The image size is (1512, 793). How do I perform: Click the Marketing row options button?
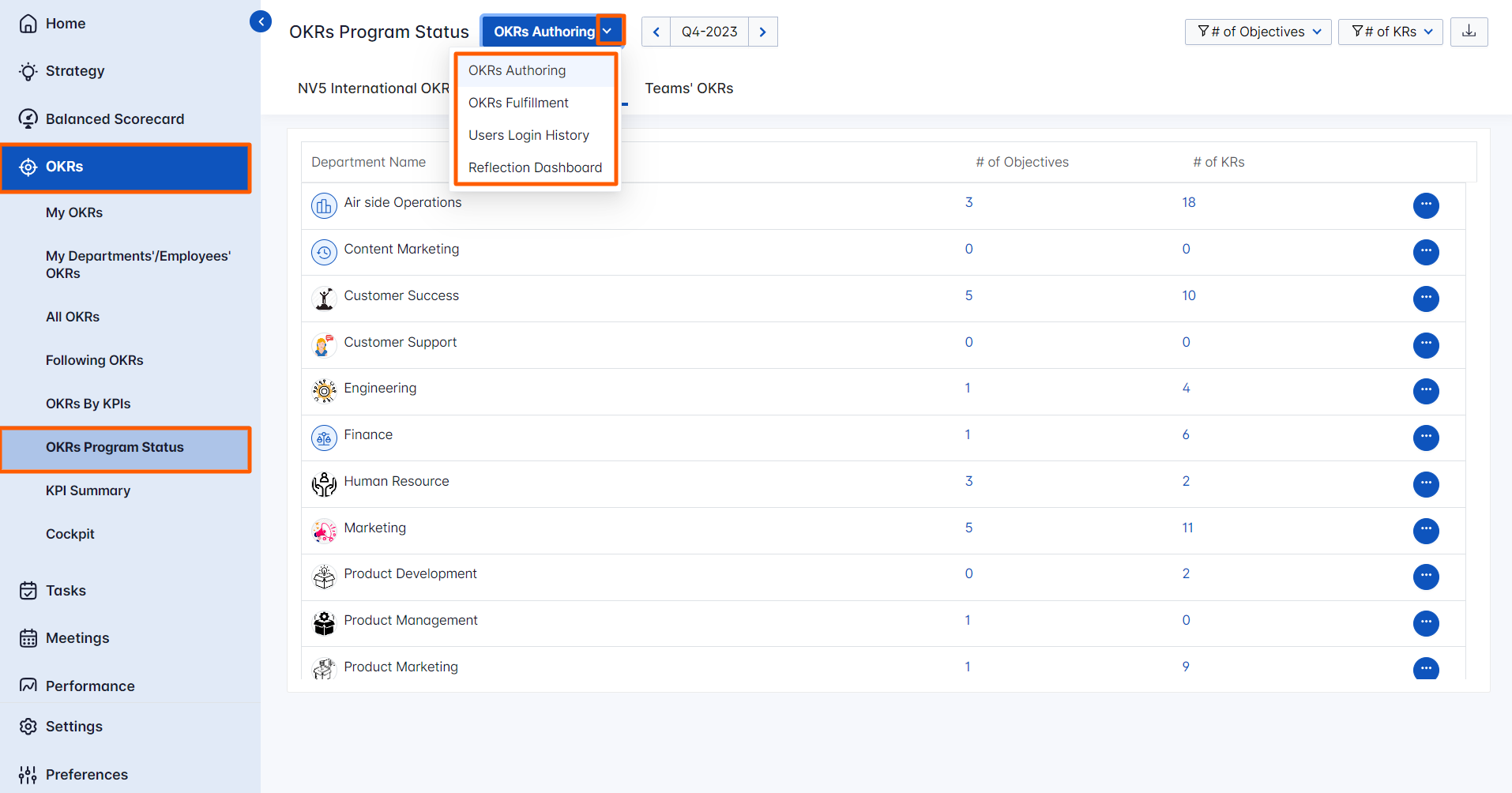(1425, 530)
